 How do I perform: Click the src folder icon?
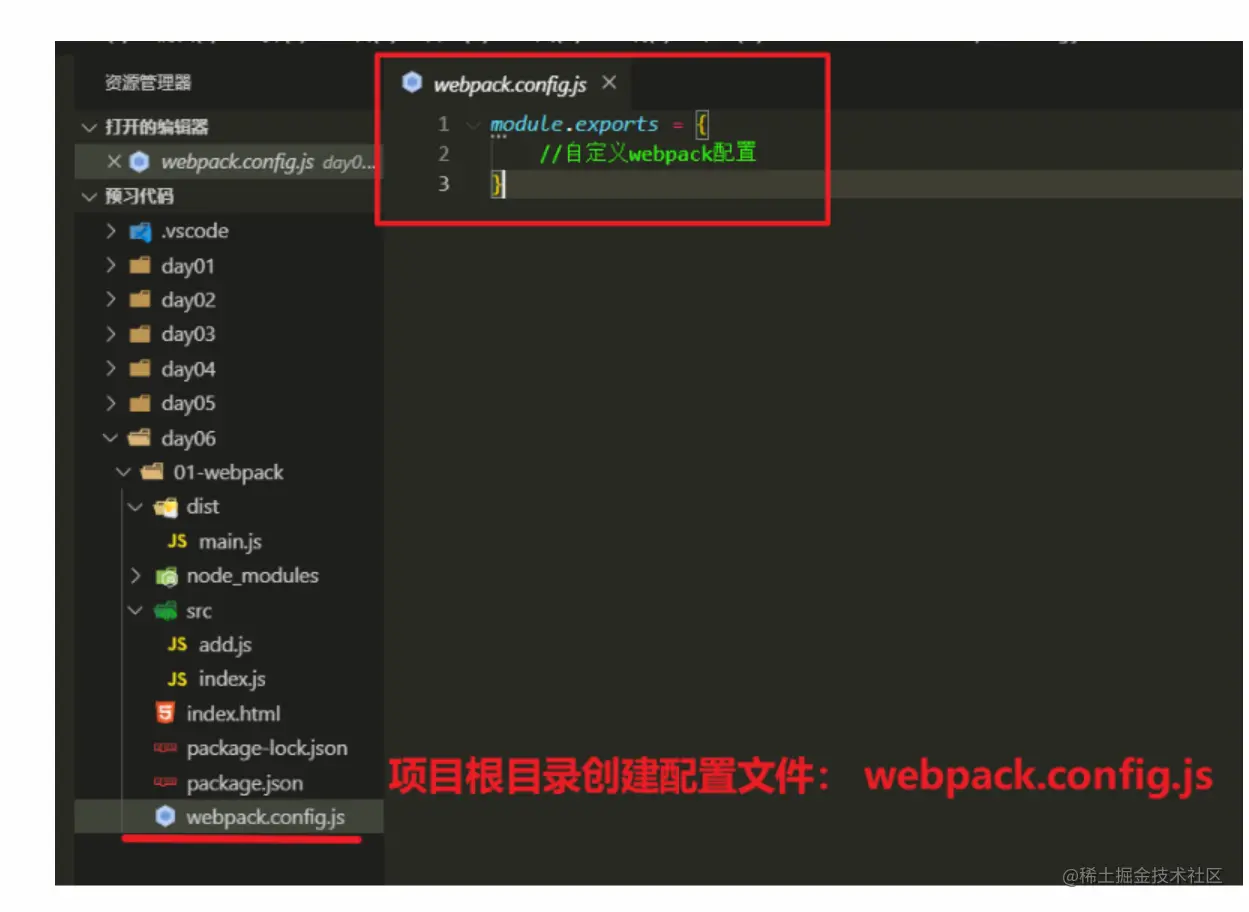coord(165,611)
